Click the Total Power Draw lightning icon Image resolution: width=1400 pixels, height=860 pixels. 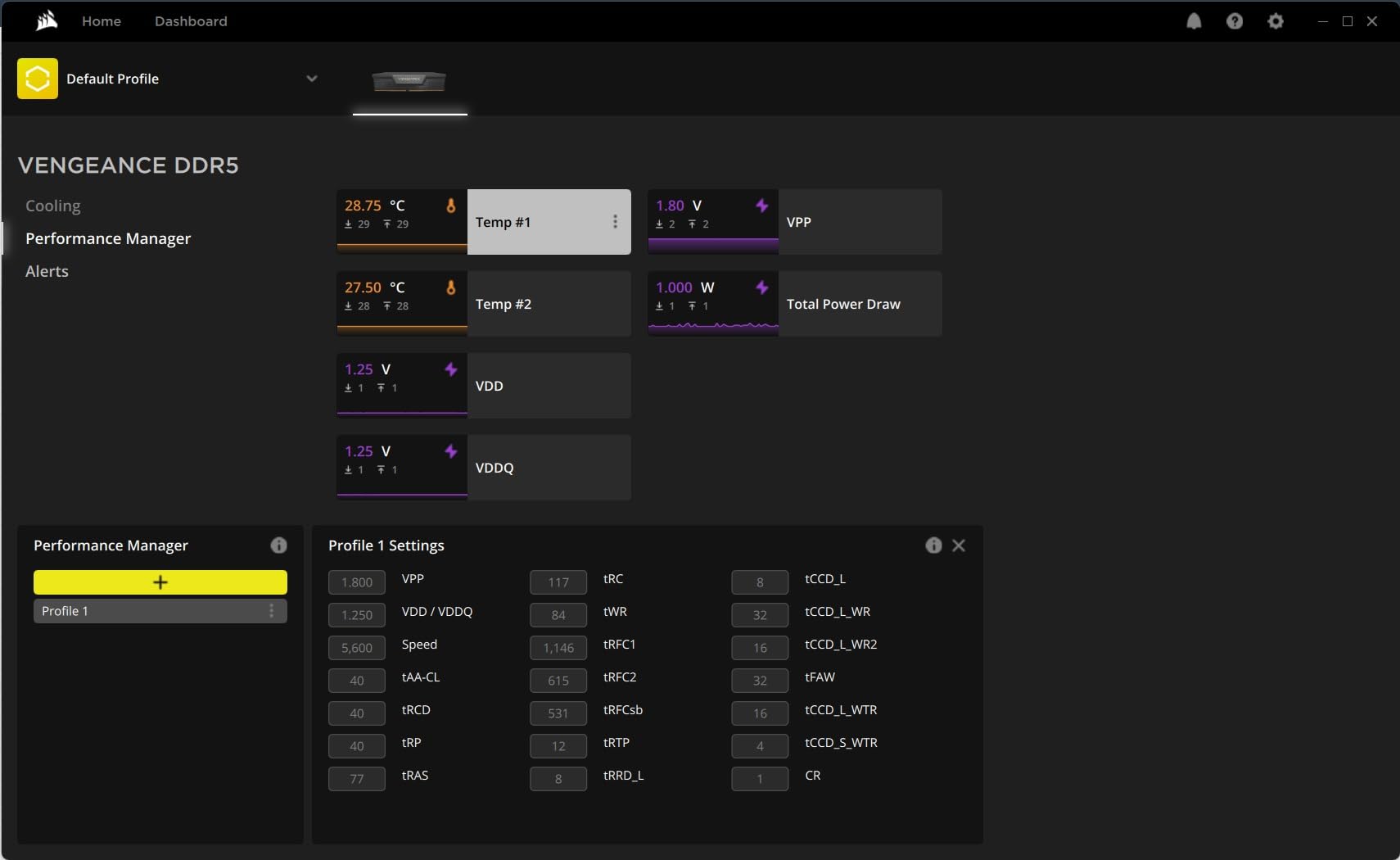point(761,287)
